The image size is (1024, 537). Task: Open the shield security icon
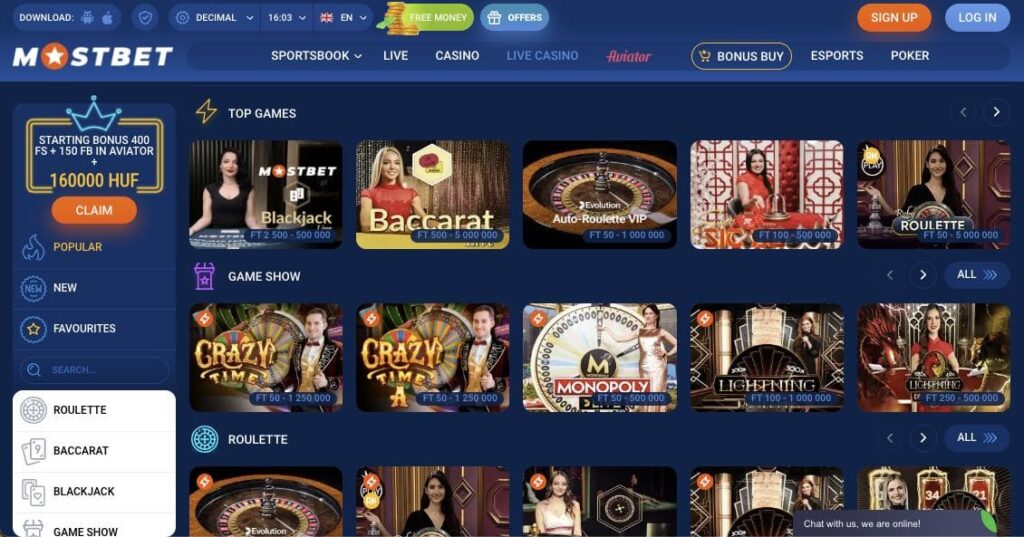pos(145,18)
